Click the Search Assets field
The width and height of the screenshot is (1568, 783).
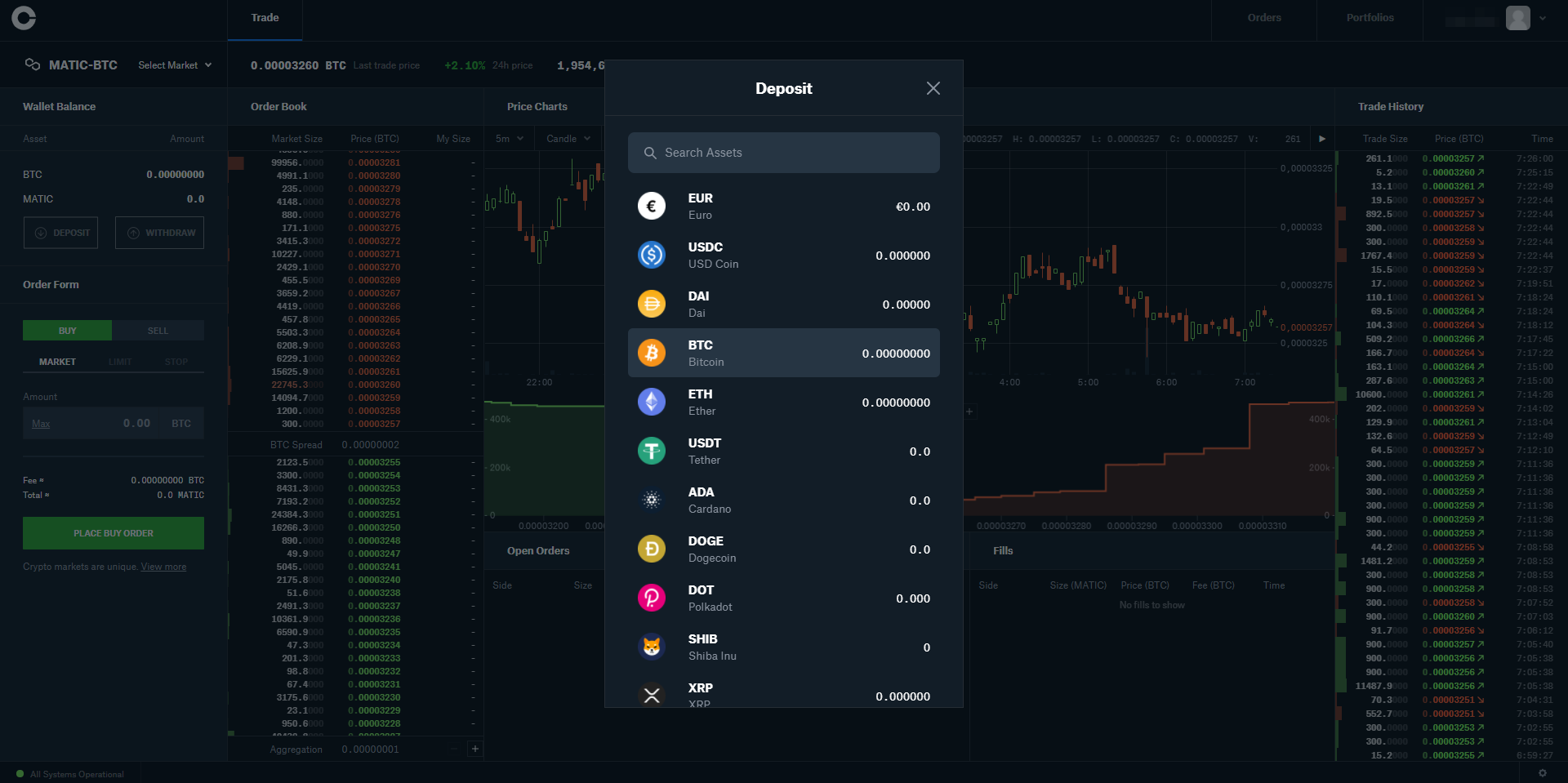[x=784, y=153]
